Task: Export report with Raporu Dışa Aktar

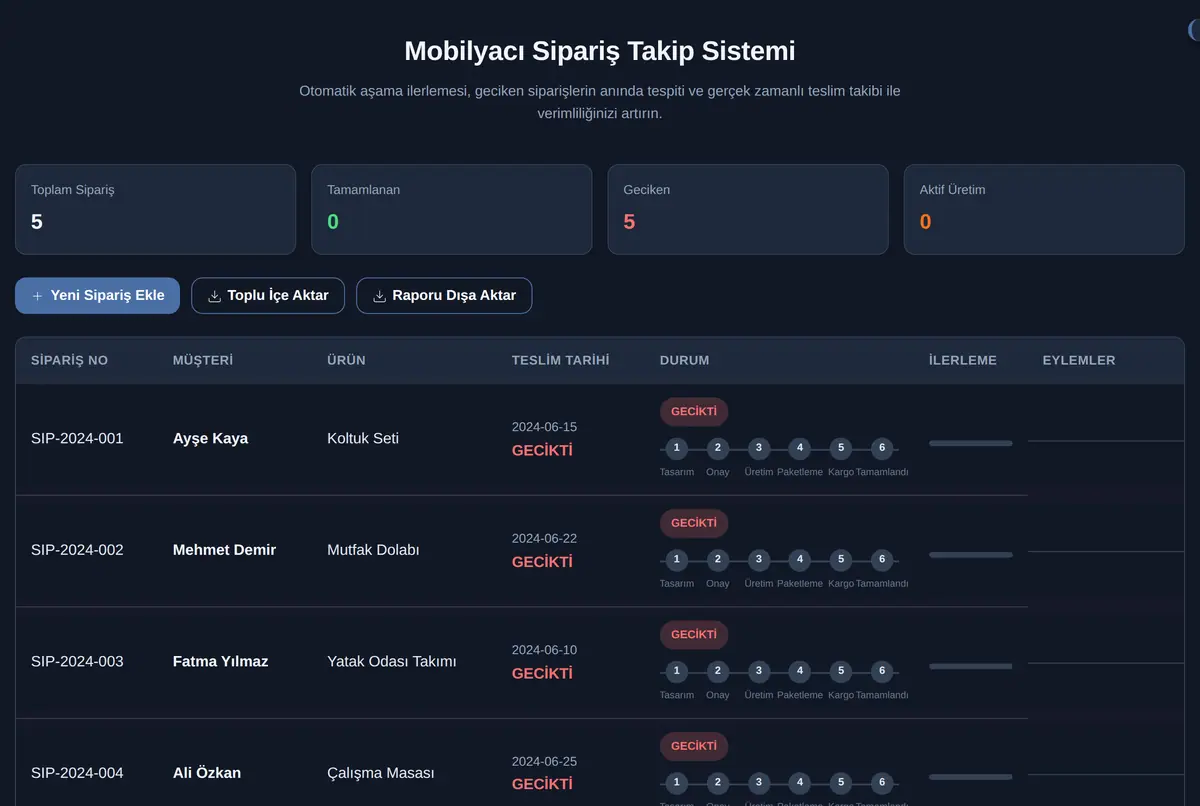Action: (444, 296)
